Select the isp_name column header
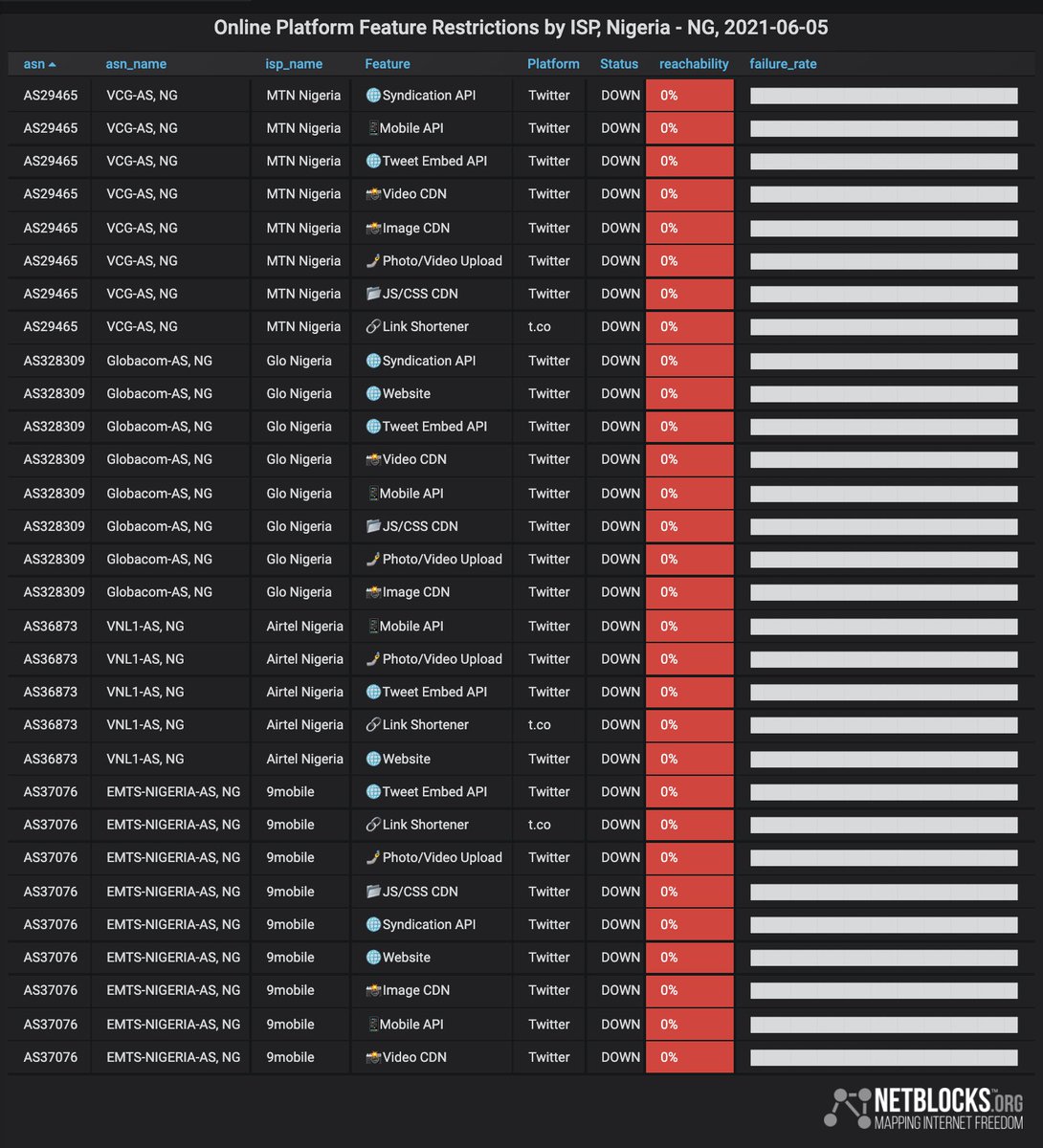The width and height of the screenshot is (1043, 1148). point(294,64)
